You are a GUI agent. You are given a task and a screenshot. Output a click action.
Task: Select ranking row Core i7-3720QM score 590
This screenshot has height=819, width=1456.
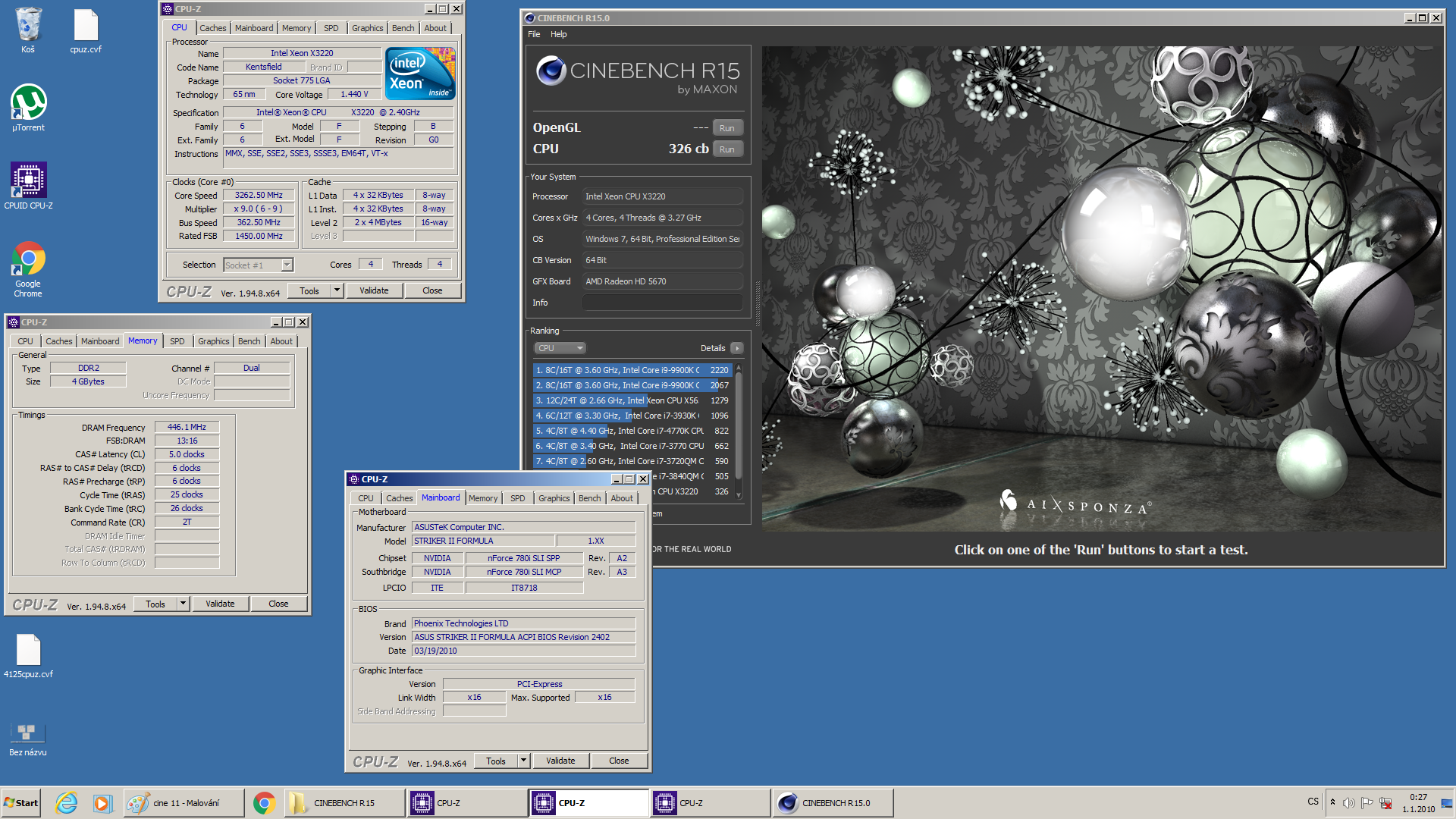(632, 461)
